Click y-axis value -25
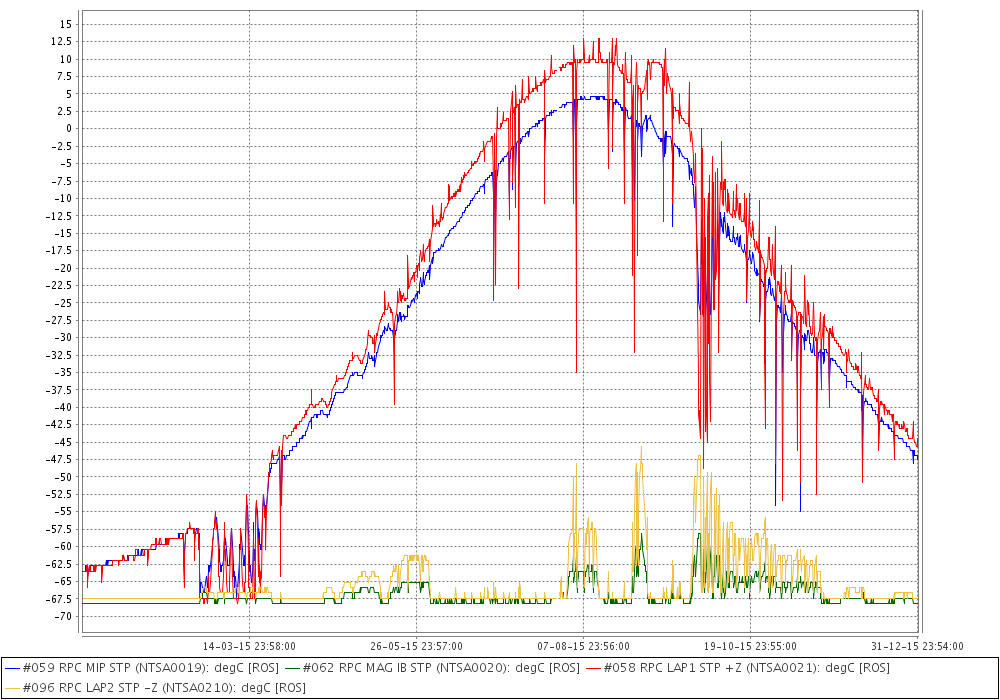Screen dimensions: 1000x700 64,303
